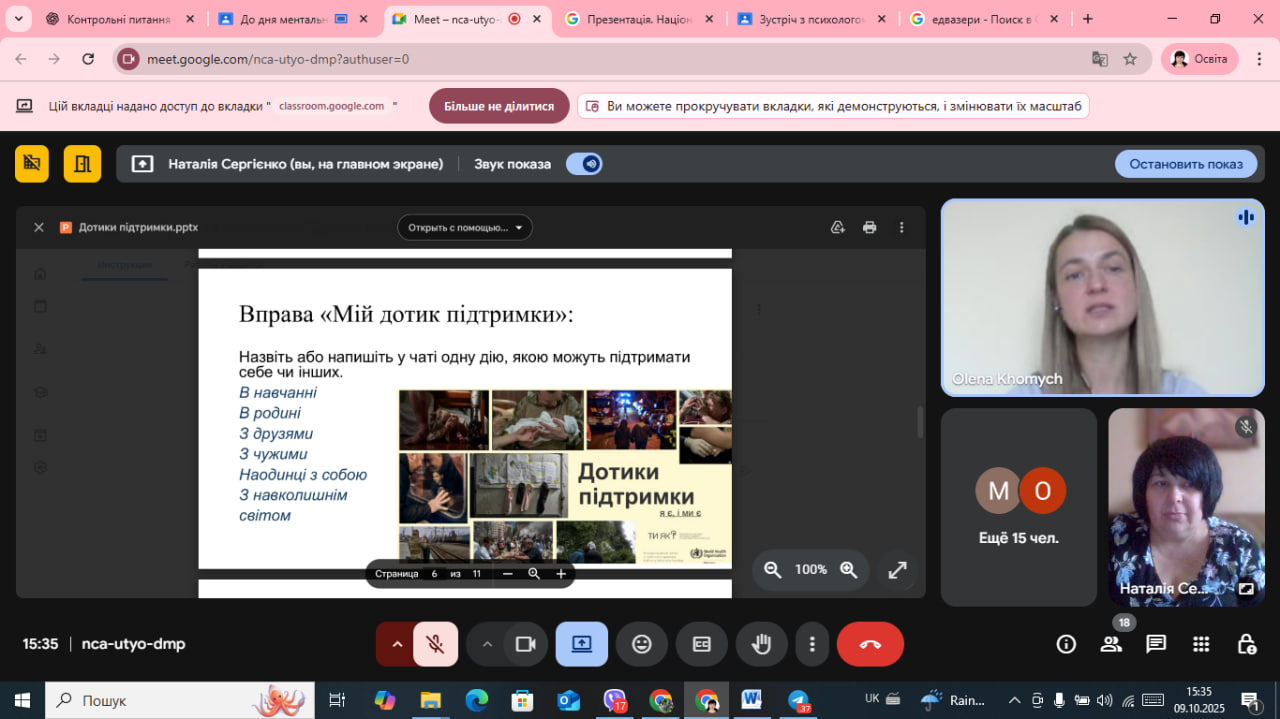Click the 'Остановить показ' button
Viewport: 1280px width, 719px height.
(x=1186, y=164)
